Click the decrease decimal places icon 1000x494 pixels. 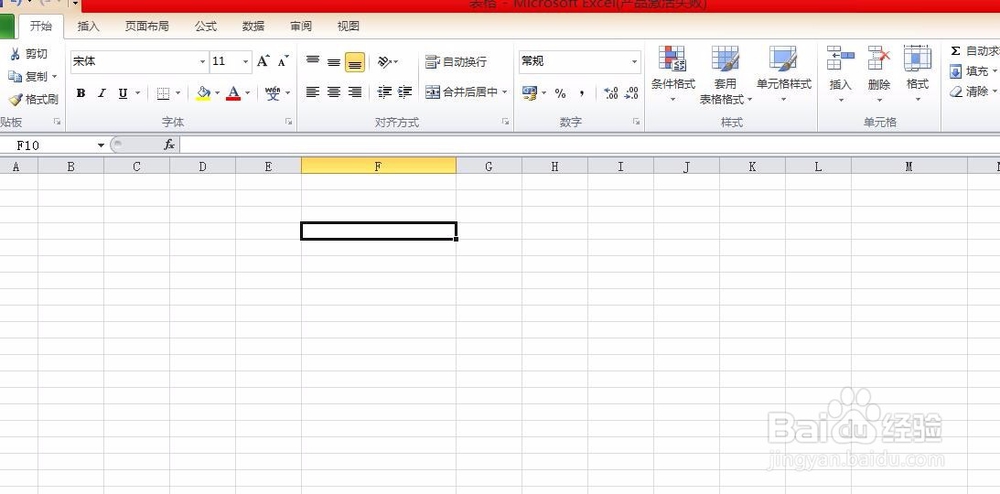pyautogui.click(x=631, y=93)
